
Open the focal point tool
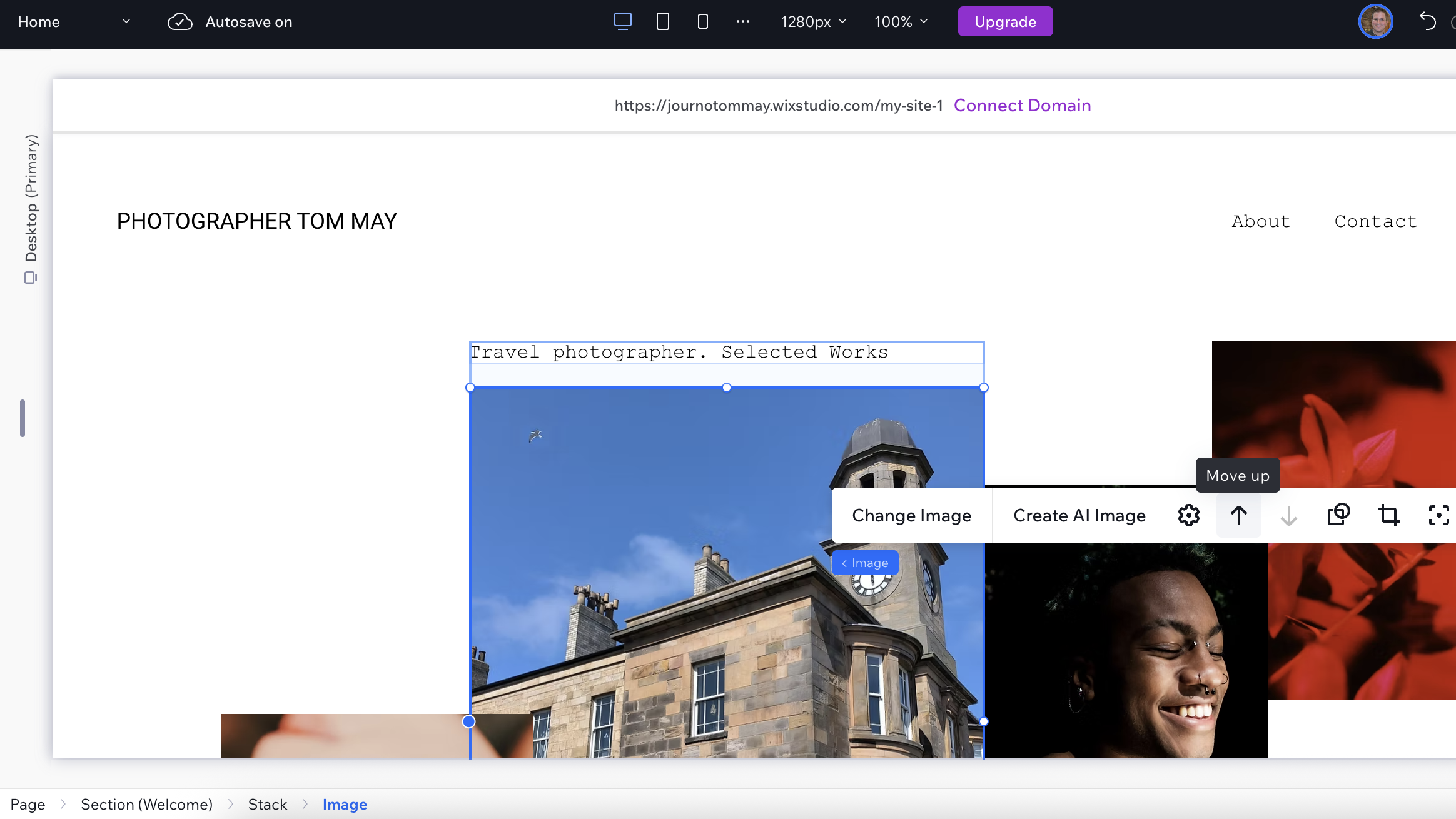click(x=1438, y=515)
